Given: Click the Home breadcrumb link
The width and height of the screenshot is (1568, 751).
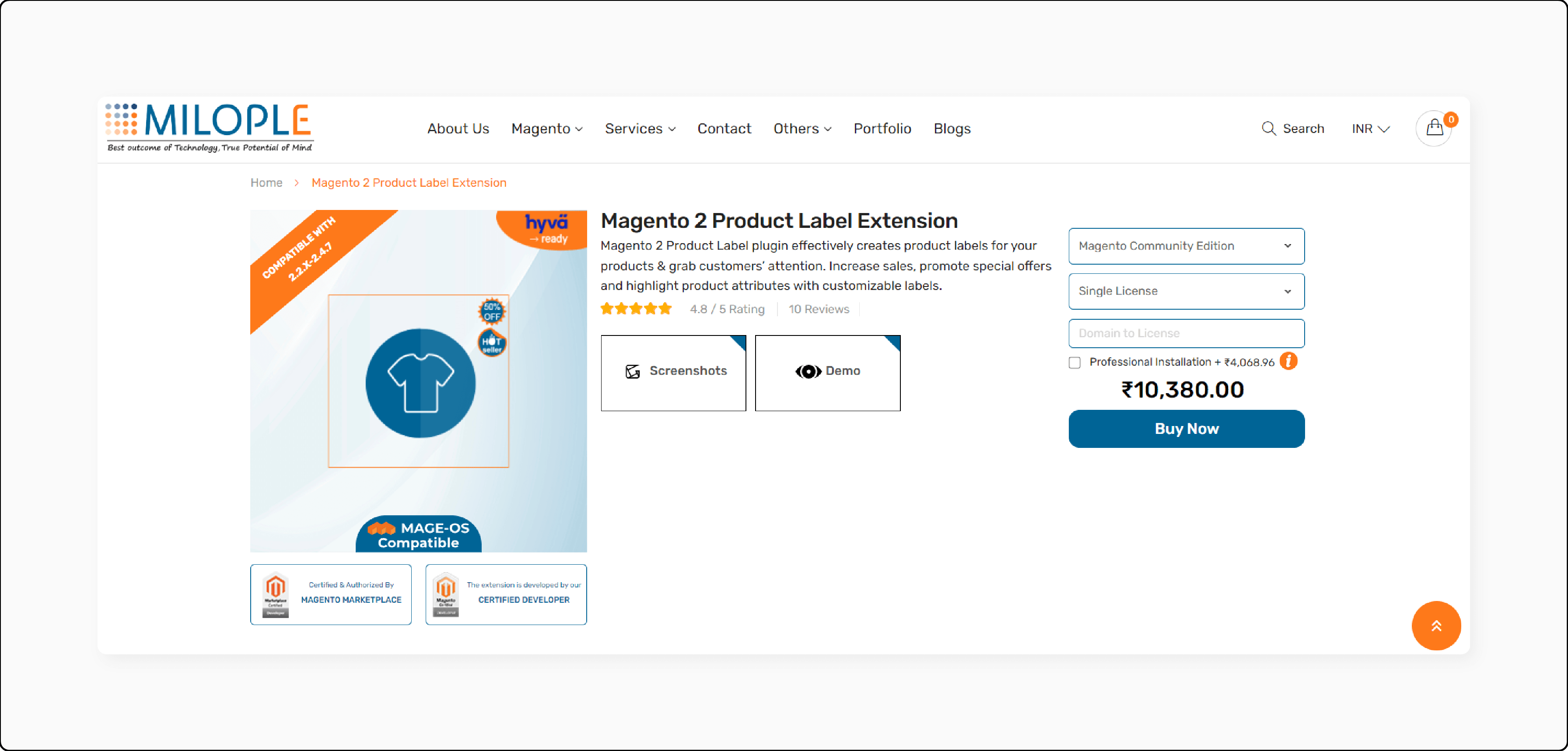Looking at the screenshot, I should click(266, 182).
